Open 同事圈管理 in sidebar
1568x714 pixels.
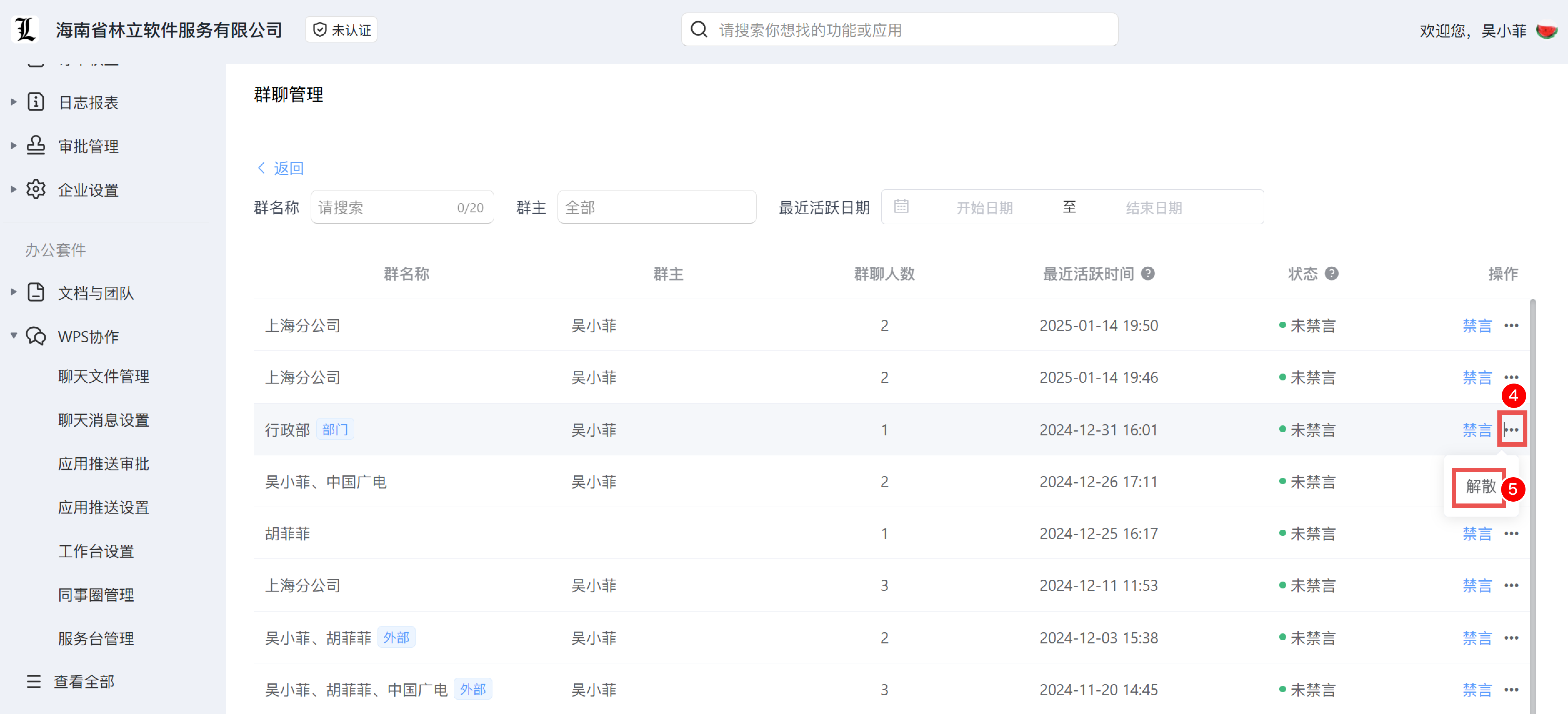tap(96, 594)
